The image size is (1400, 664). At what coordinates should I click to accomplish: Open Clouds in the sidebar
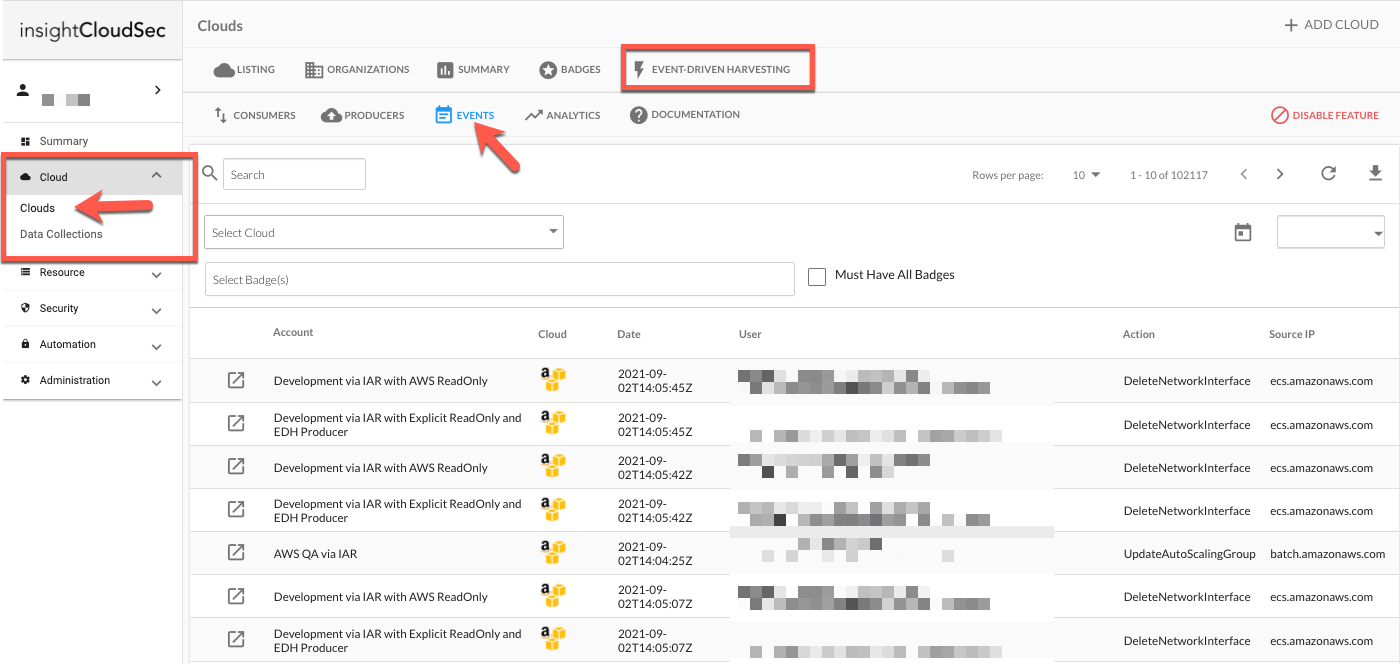click(x=37, y=208)
